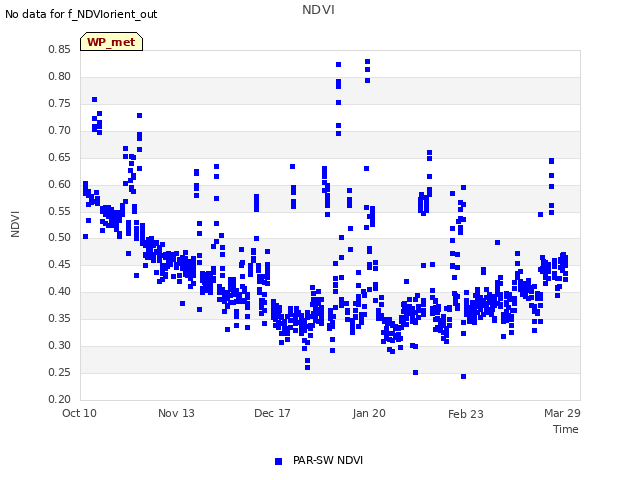Click the Oct 10 x-axis label

(x=80, y=413)
